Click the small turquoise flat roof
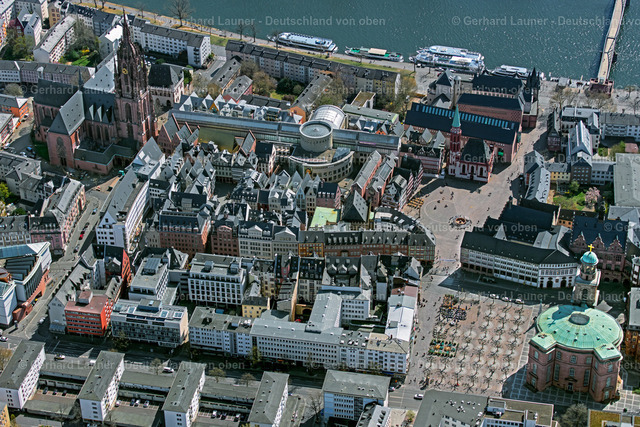The image size is (640, 427). tap(324, 216)
